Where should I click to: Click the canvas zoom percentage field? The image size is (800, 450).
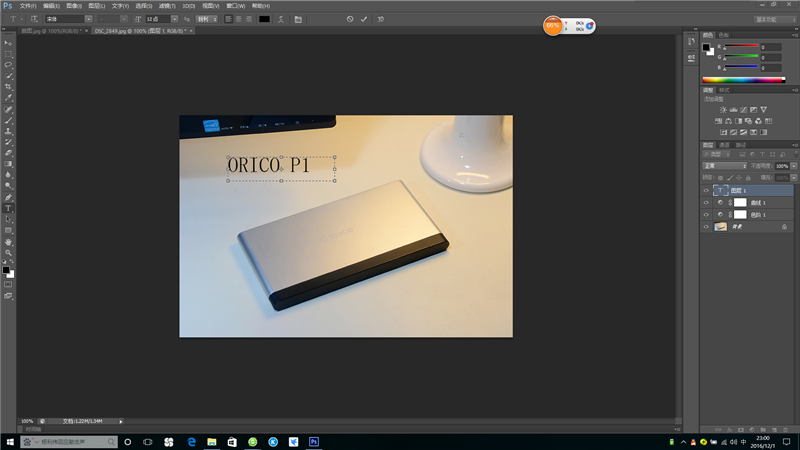point(27,421)
